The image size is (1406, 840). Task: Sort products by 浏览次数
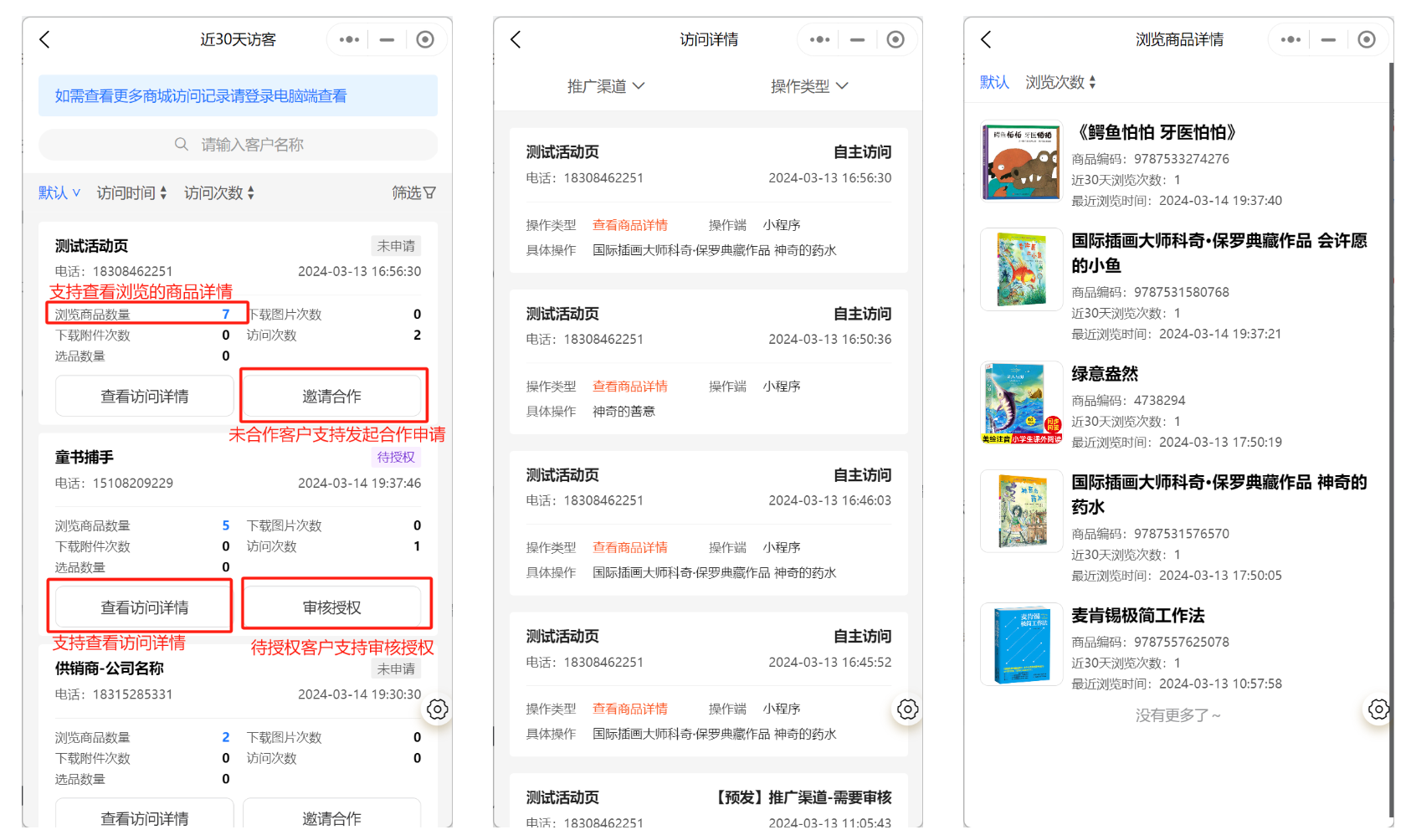click(x=1060, y=82)
